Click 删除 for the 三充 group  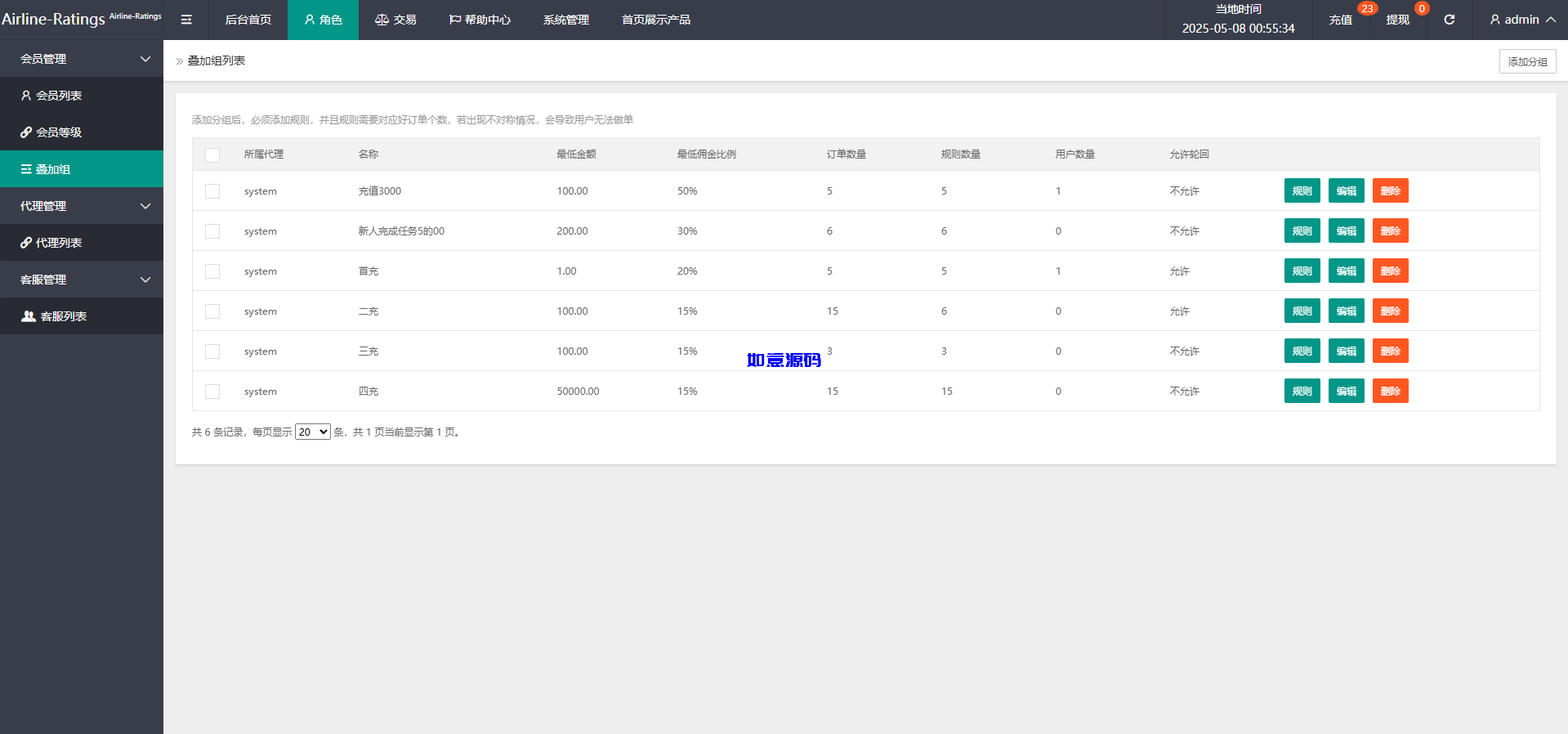tap(1391, 351)
